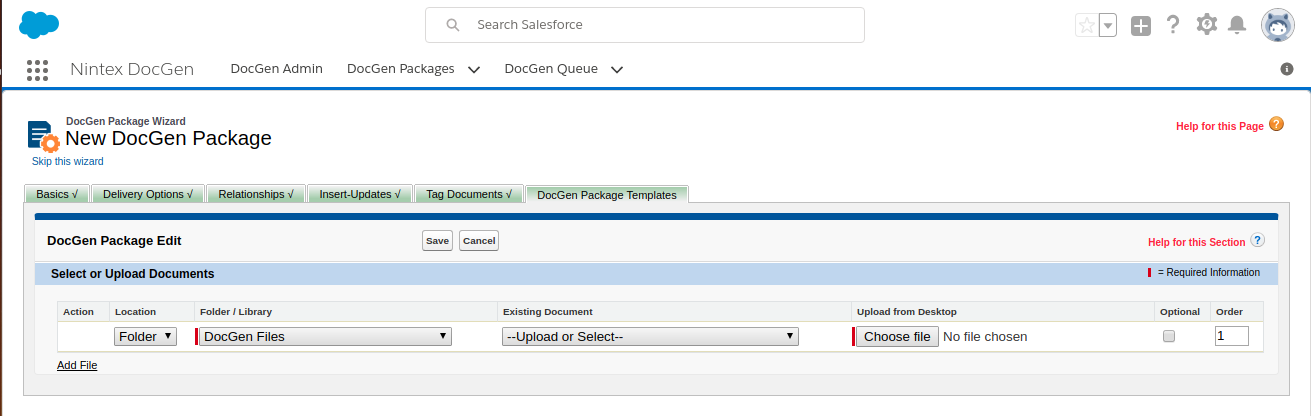Viewport: 1311px width, 416px height.
Task: Expand the Location Folder dropdown
Action: (x=145, y=337)
